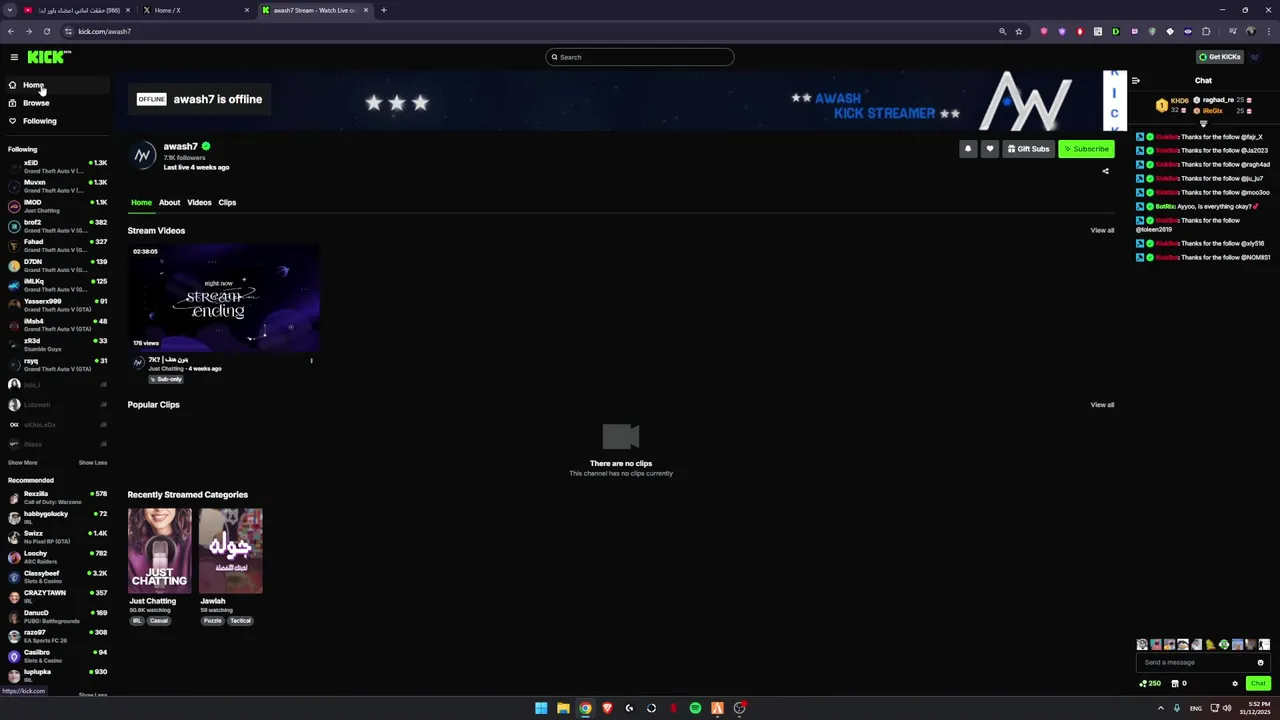This screenshot has width=1280, height=720.
Task: Open Fahad channel in sidebar
Action: 57,246
